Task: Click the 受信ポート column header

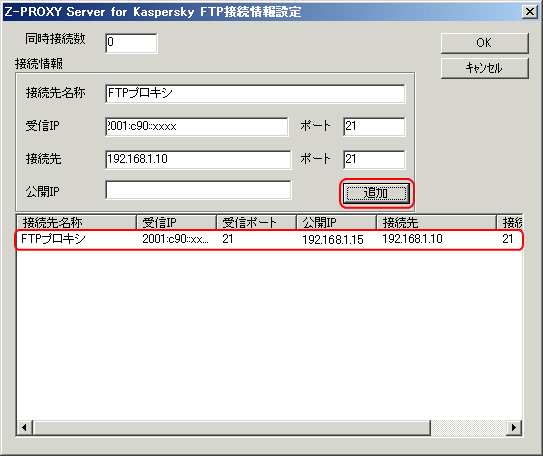Action: coord(256,222)
